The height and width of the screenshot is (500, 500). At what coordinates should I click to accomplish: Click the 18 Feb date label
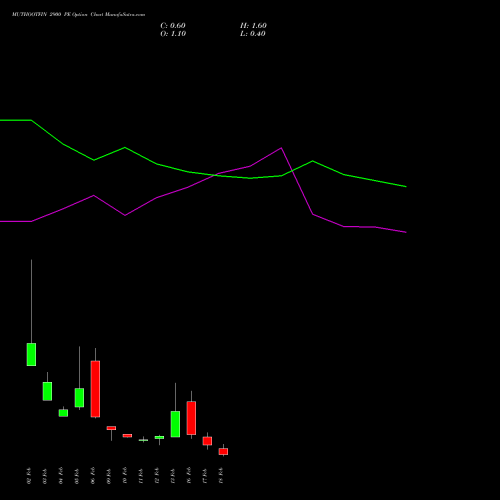tap(221, 476)
